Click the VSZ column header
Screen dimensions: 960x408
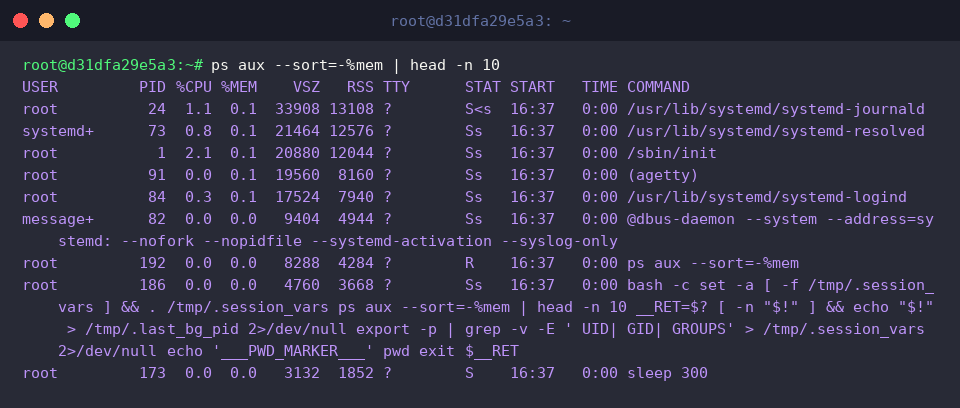[306, 87]
